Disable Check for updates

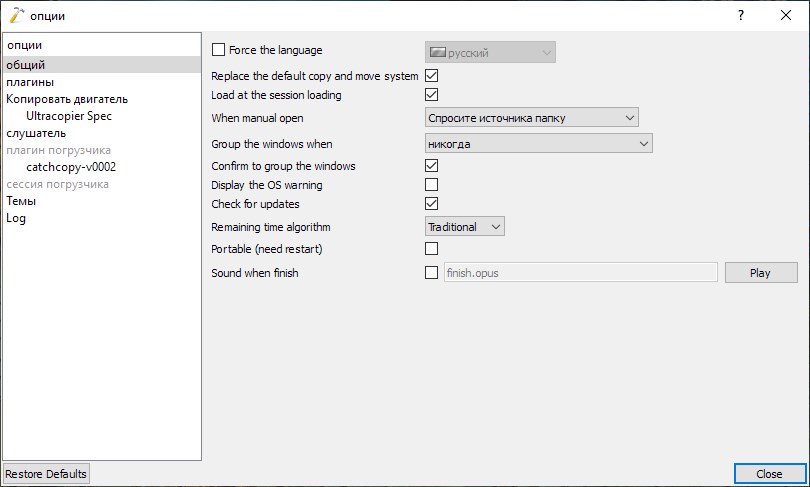pos(432,204)
